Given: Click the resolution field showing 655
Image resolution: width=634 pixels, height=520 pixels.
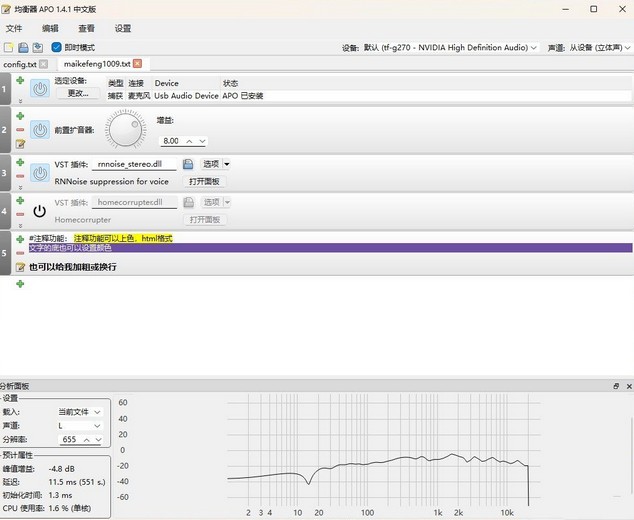Looking at the screenshot, I should (70, 440).
